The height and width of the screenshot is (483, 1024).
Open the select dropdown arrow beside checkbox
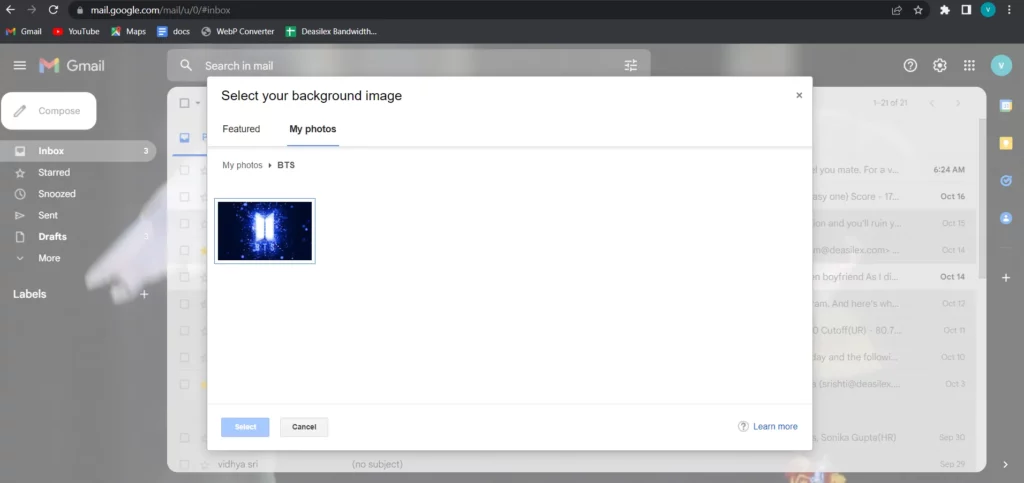pyautogui.click(x=198, y=103)
